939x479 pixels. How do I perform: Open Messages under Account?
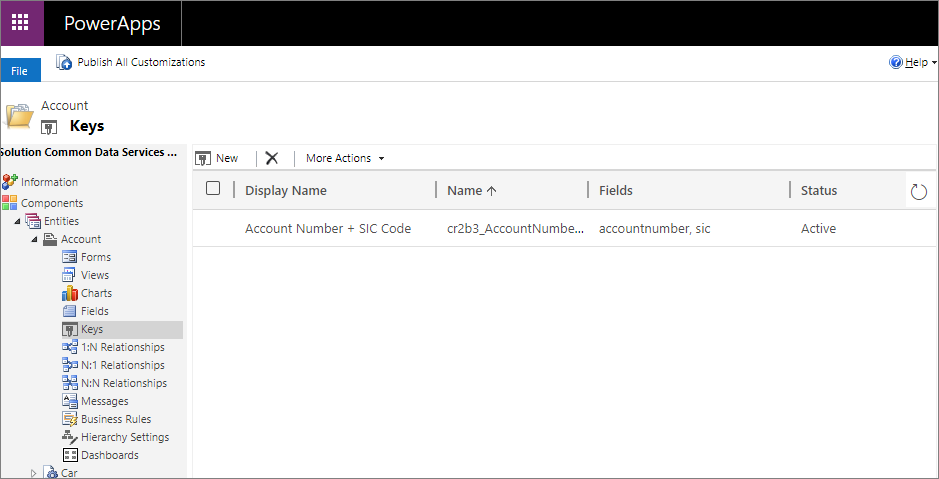click(x=104, y=401)
